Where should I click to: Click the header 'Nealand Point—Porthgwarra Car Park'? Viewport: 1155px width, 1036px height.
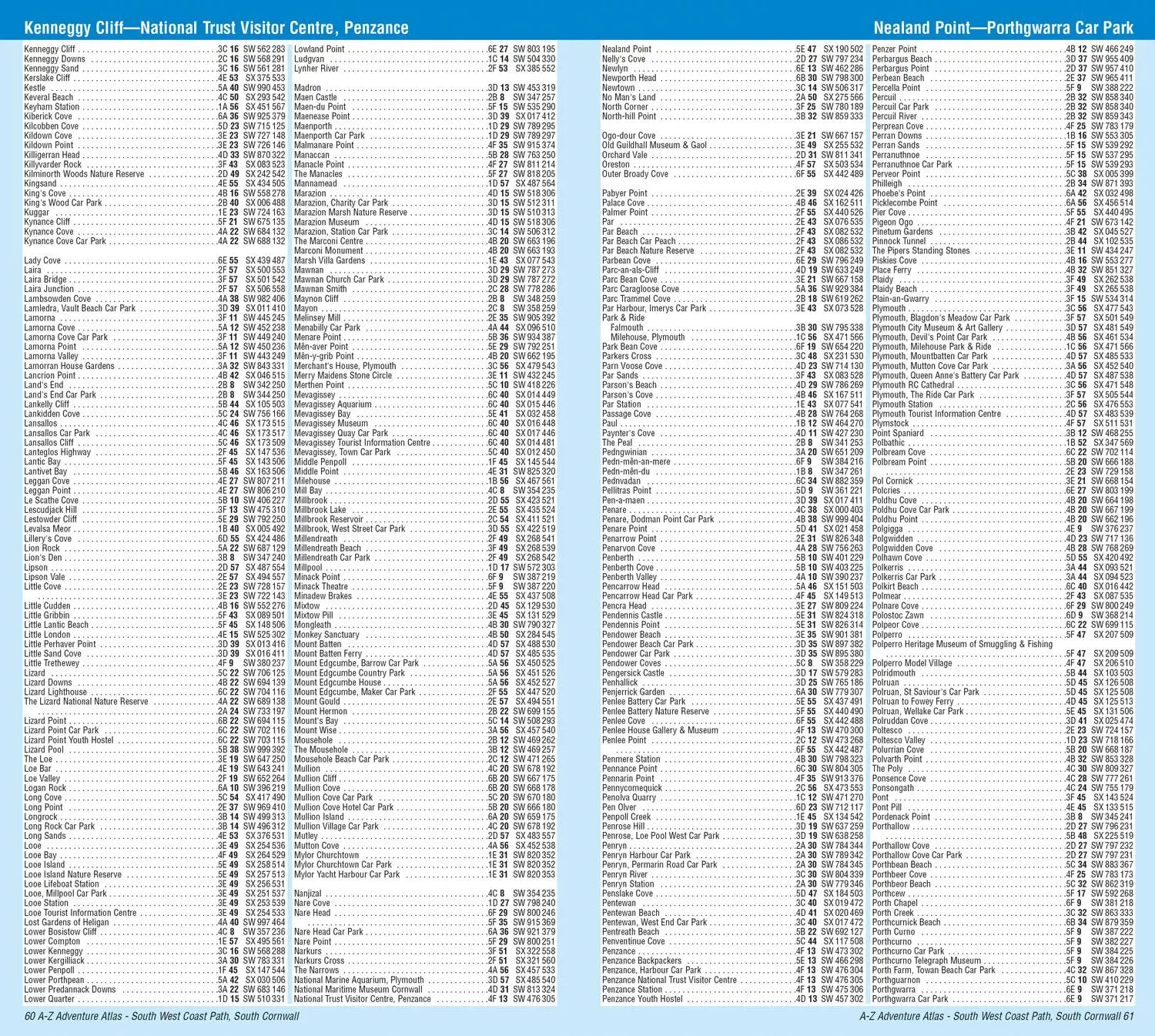tap(1003, 28)
